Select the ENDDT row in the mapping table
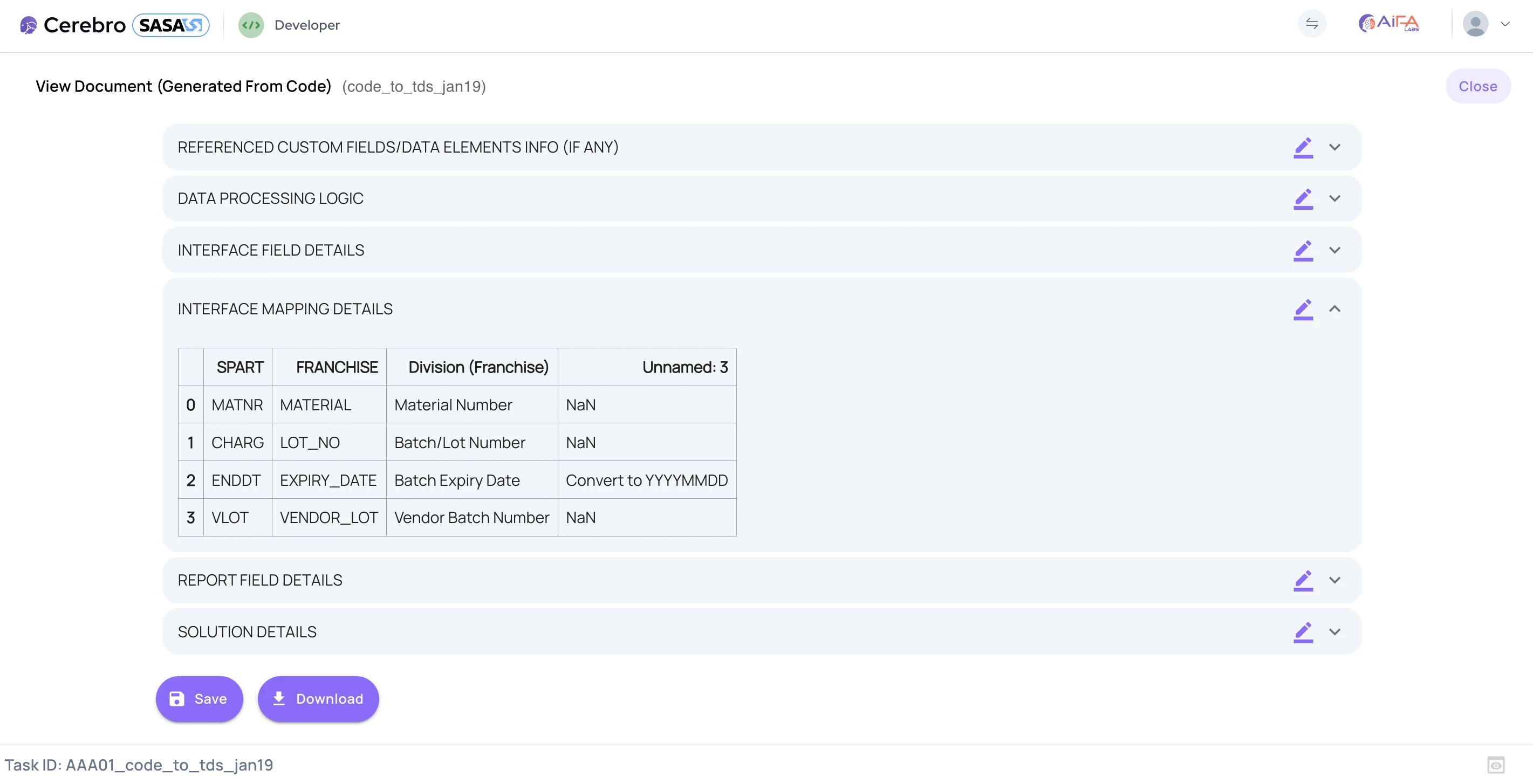Image resolution: width=1533 pixels, height=784 pixels. (236, 480)
